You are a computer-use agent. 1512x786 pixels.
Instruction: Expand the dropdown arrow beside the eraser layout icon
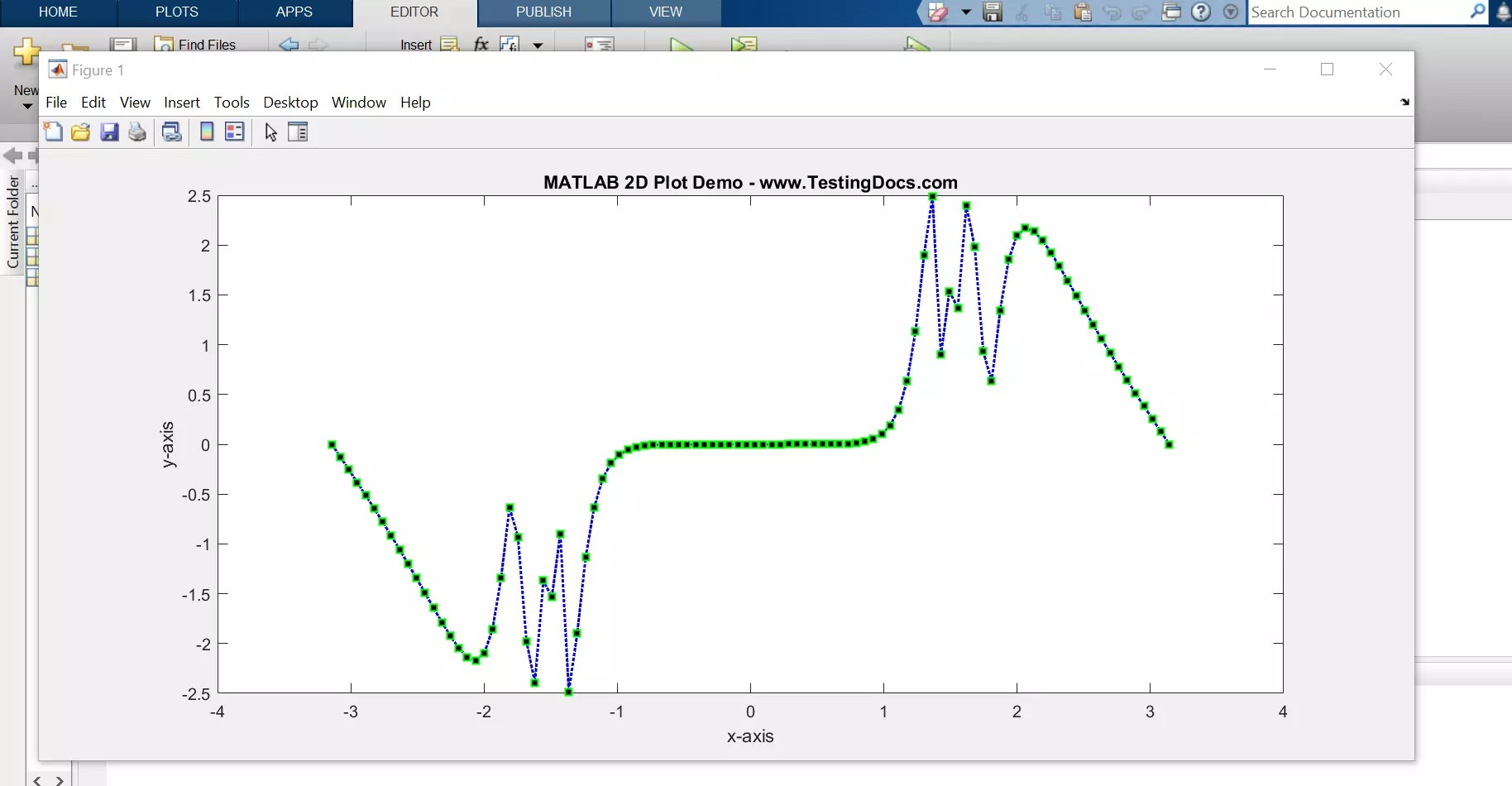coord(965,12)
